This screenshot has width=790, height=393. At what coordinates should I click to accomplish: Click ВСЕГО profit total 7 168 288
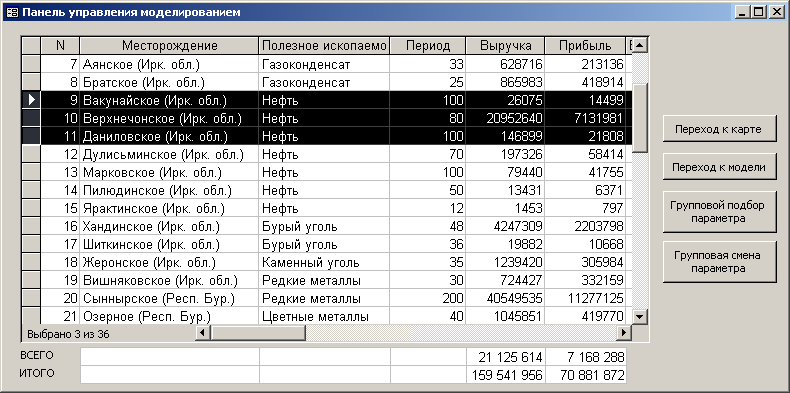coord(585,357)
